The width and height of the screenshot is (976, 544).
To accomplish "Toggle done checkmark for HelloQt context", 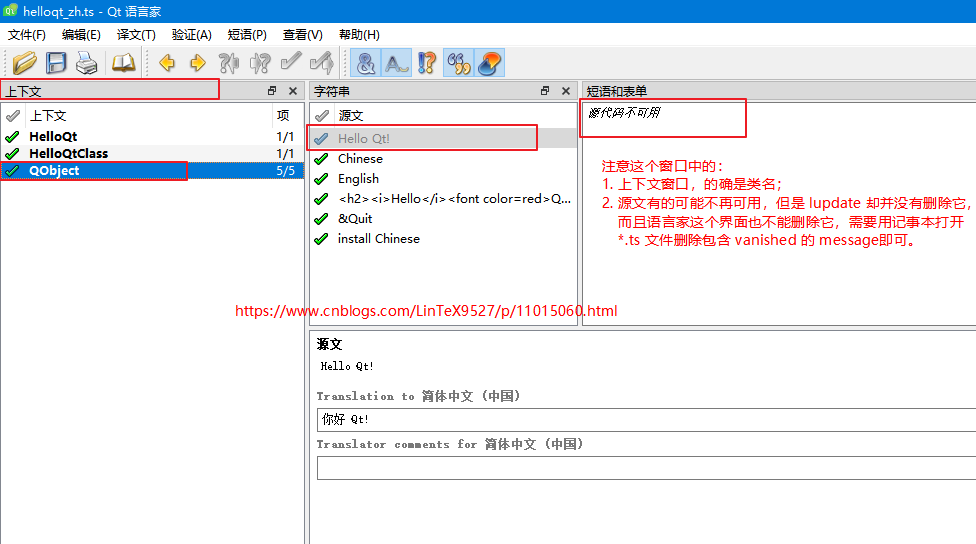I will [12, 136].
